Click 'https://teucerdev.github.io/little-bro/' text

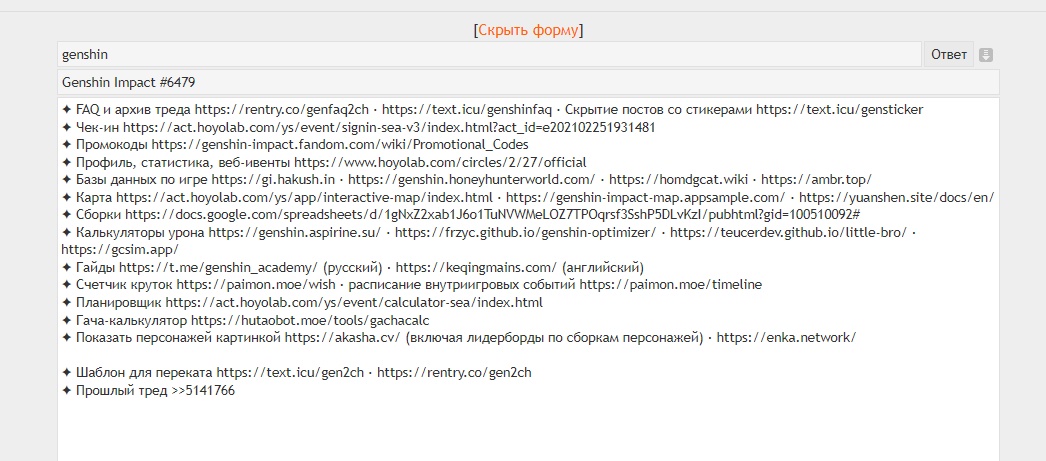click(x=789, y=232)
